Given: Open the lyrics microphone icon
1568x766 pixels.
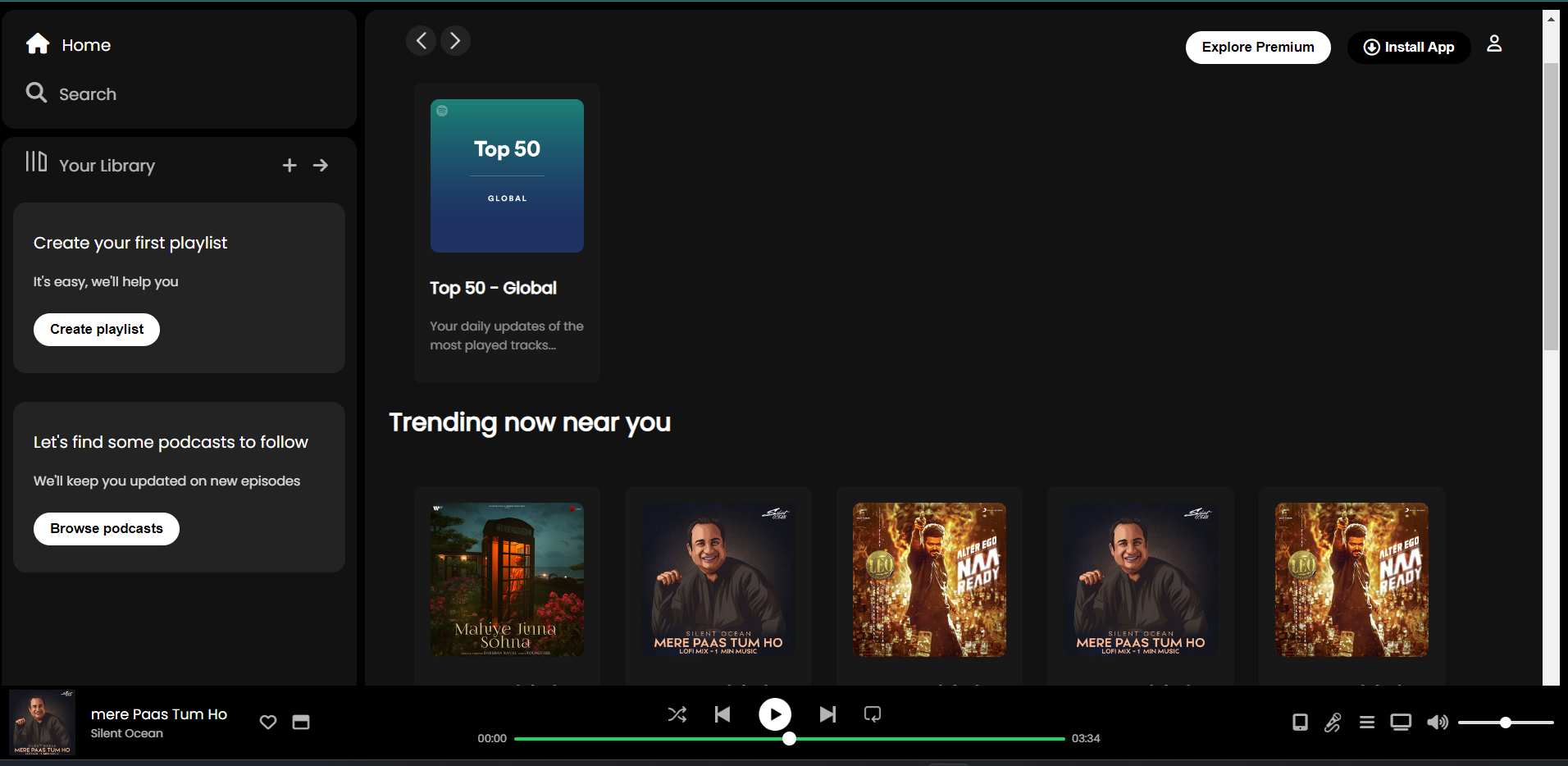Looking at the screenshot, I should pyautogui.click(x=1332, y=723).
